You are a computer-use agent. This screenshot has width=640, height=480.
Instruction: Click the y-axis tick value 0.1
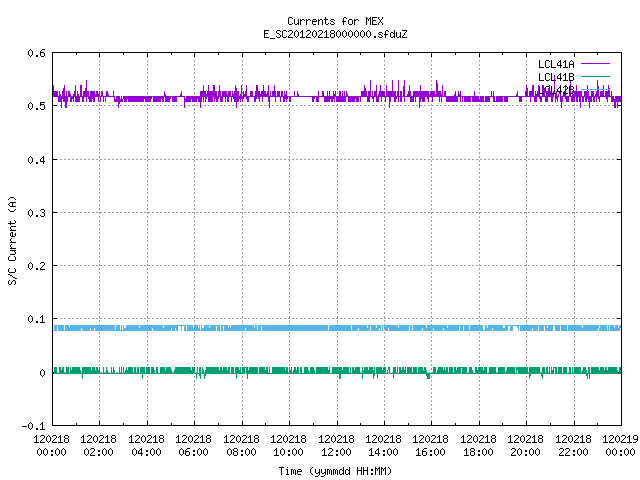pos(36,319)
